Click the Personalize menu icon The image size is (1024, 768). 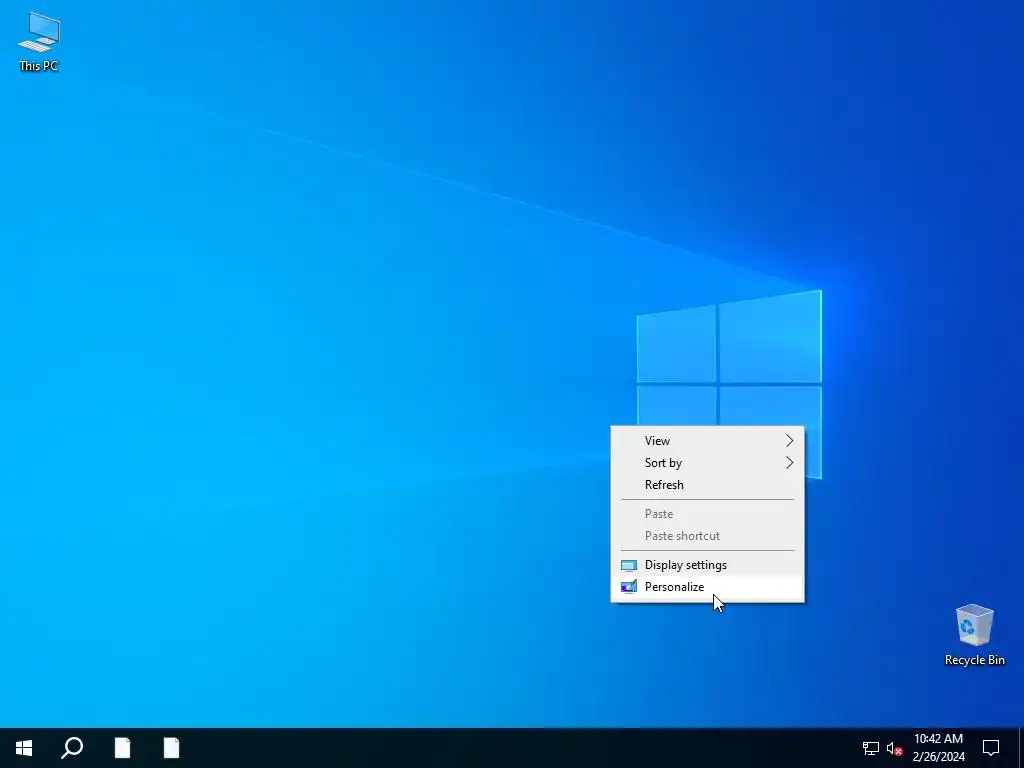tap(628, 587)
